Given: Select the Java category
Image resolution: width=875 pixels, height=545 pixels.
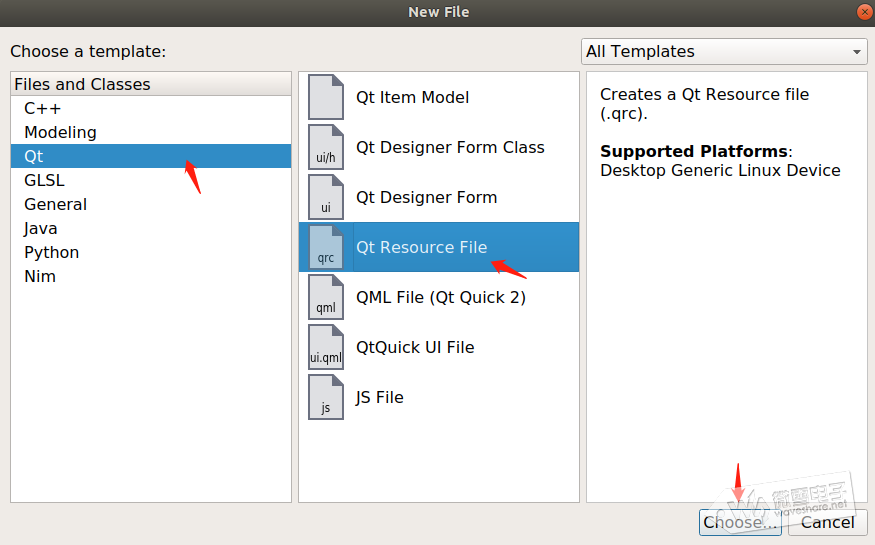Looking at the screenshot, I should pos(41,228).
